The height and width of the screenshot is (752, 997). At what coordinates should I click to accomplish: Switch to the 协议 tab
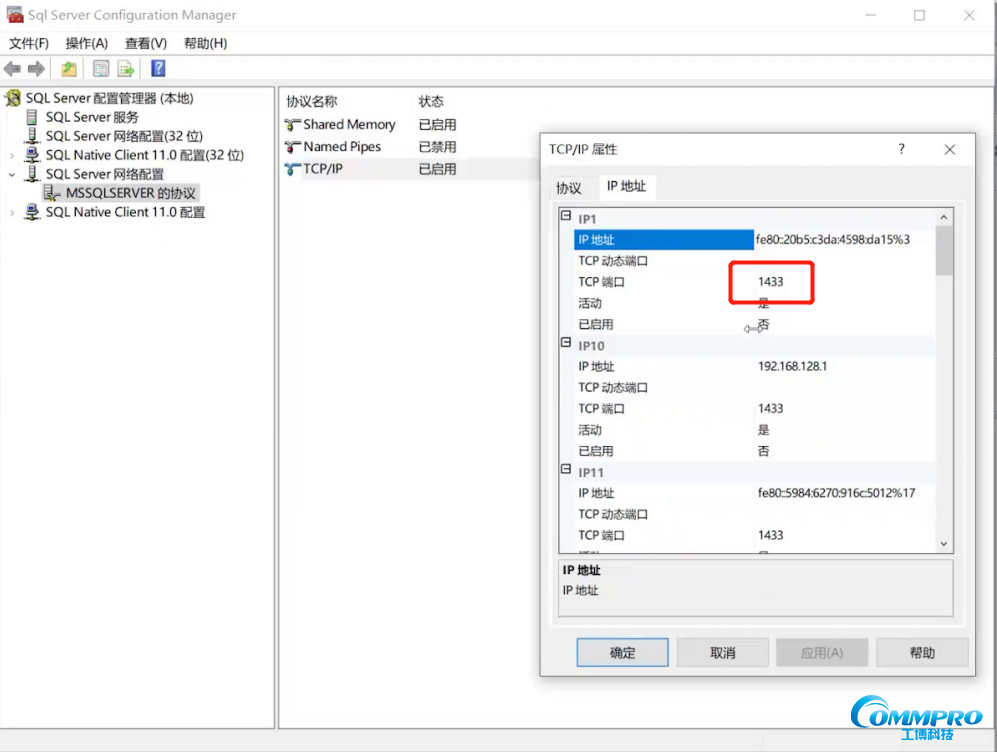pos(568,187)
